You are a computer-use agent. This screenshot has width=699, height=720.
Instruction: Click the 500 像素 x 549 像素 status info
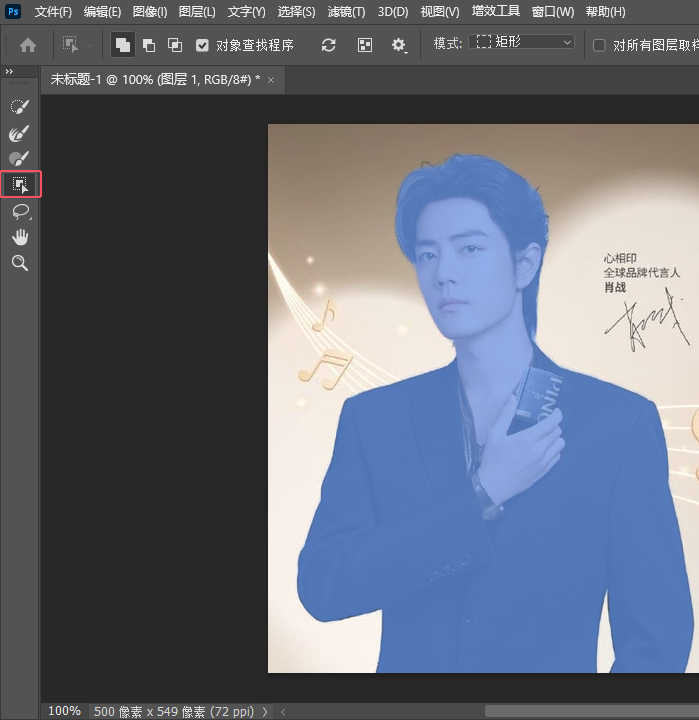point(174,712)
